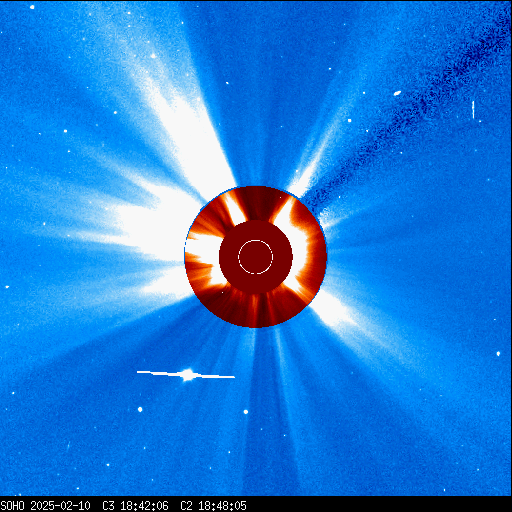Click the bright star below the planet streak's left end
Viewport: 512px width, 512px height.
click(140, 409)
